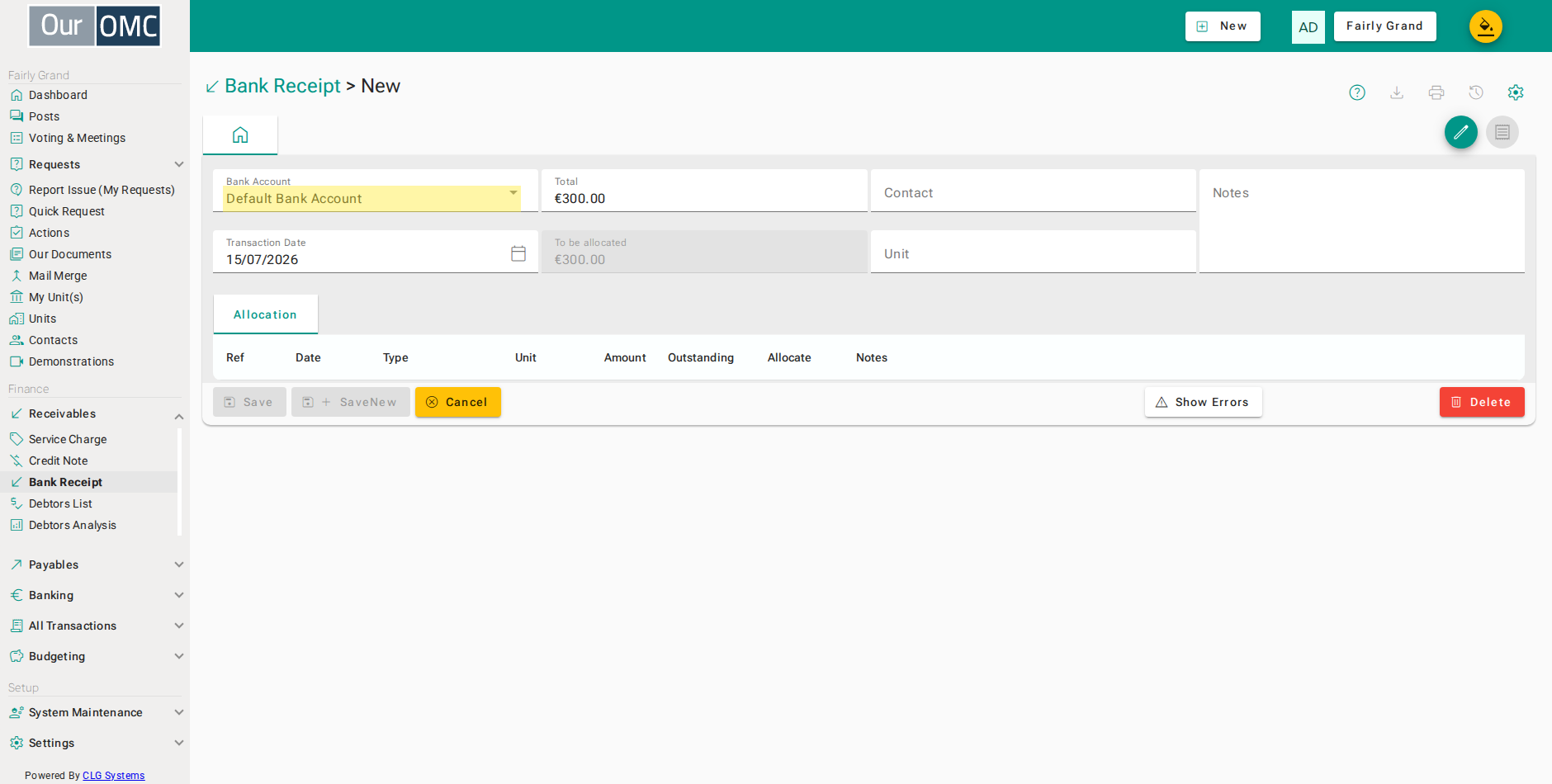Open the history clock icon
The height and width of the screenshot is (784, 1552).
[1476, 92]
